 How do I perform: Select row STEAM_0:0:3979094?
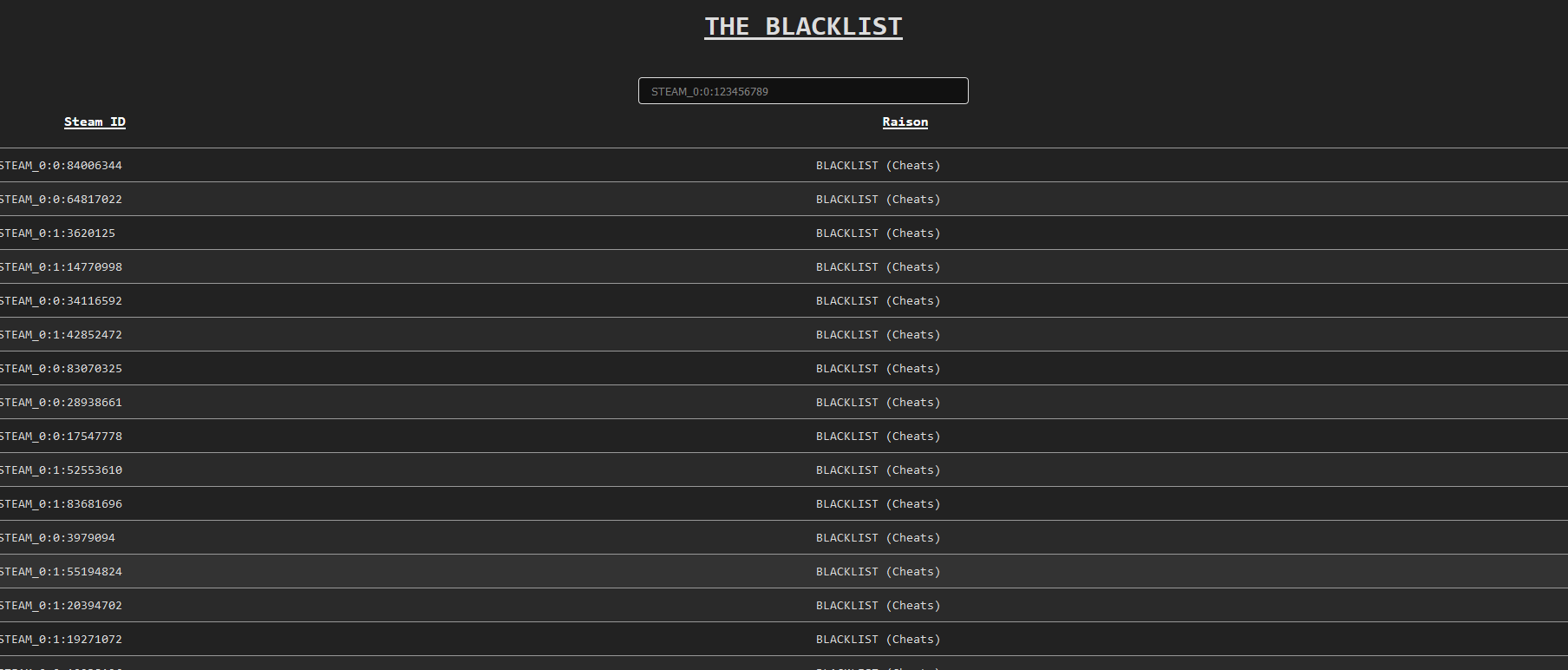pos(784,537)
